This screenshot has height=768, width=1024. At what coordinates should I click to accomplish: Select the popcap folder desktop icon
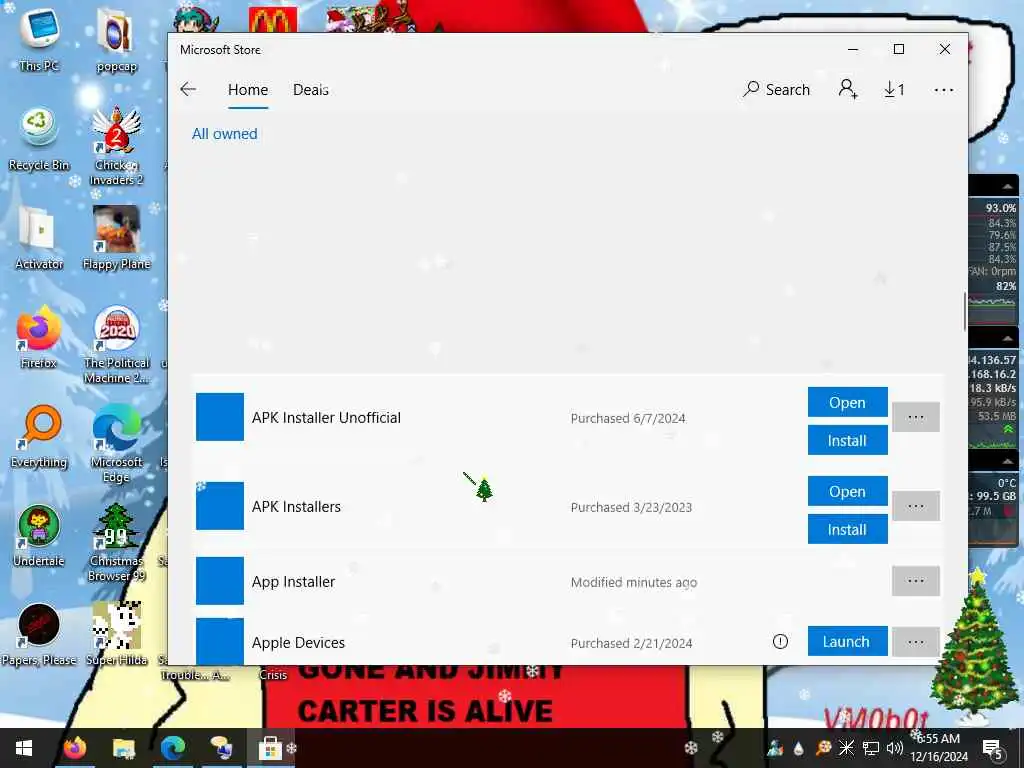pyautogui.click(x=116, y=40)
